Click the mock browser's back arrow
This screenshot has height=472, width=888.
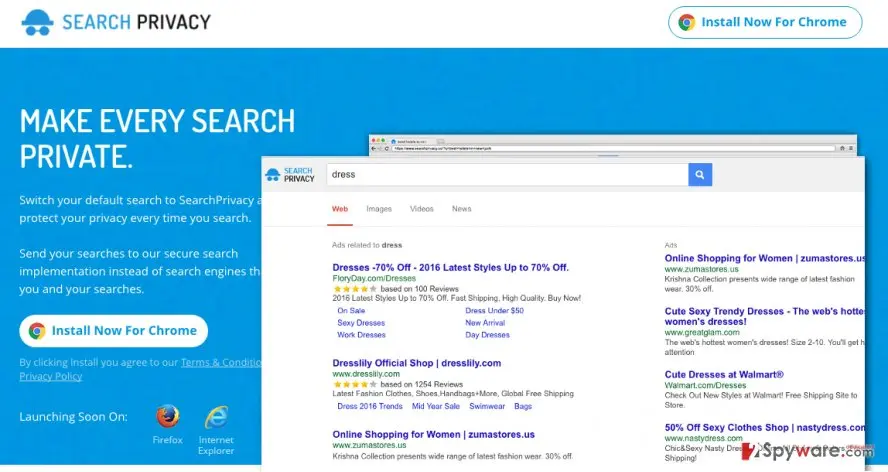[373, 148]
